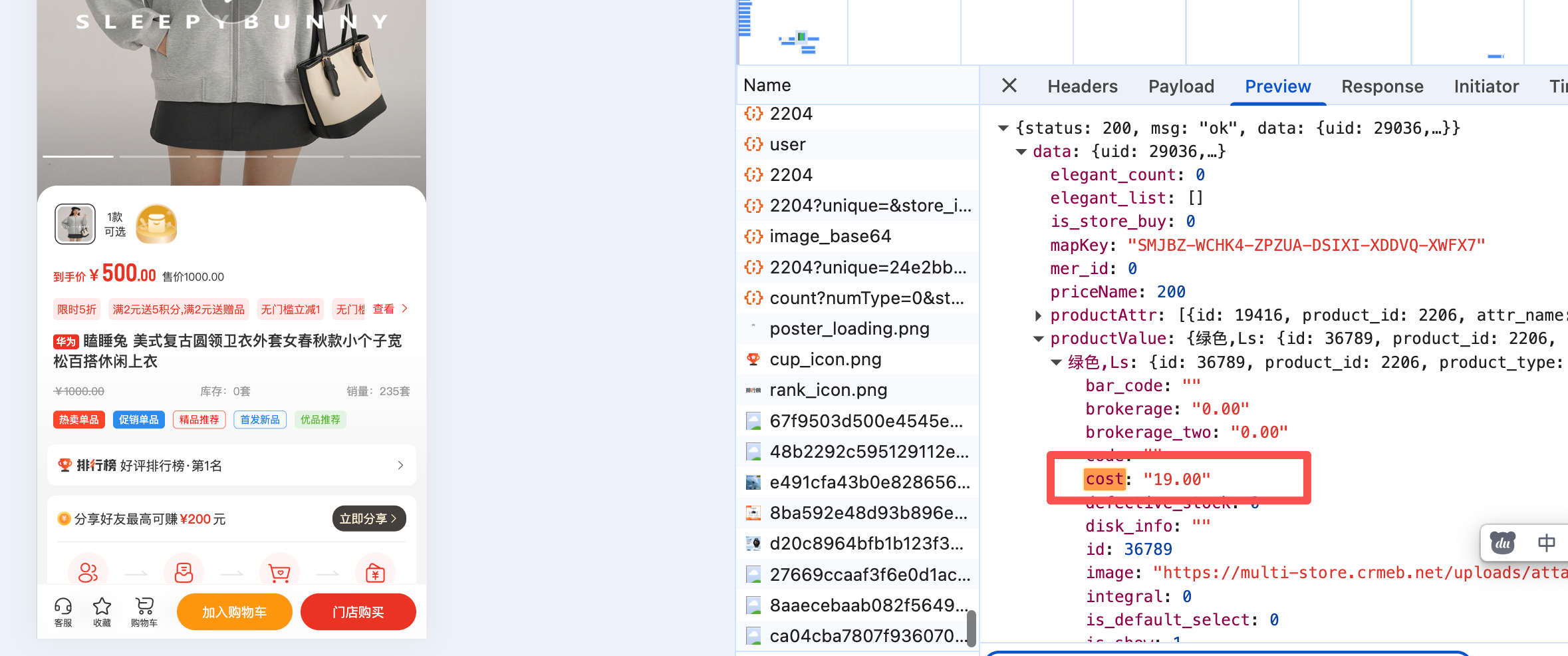Close the request details panel
The height and width of the screenshot is (656, 1568).
1009,86
